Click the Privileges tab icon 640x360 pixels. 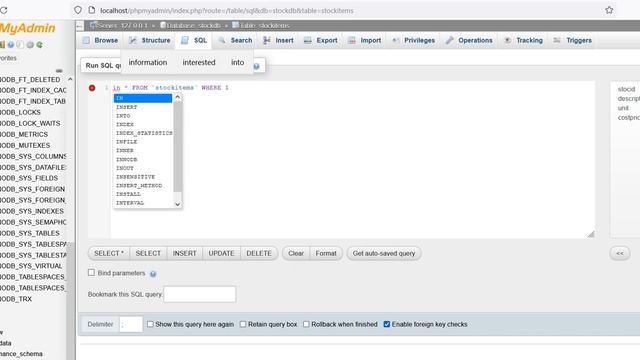click(396, 40)
